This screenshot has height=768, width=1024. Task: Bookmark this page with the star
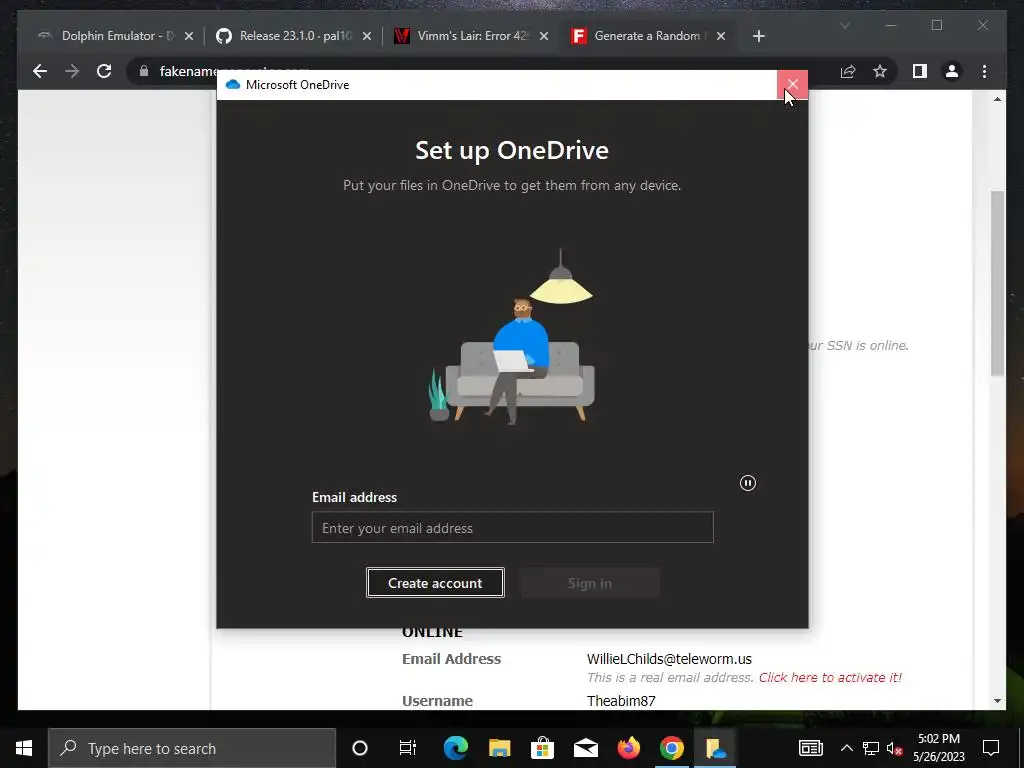(x=880, y=71)
